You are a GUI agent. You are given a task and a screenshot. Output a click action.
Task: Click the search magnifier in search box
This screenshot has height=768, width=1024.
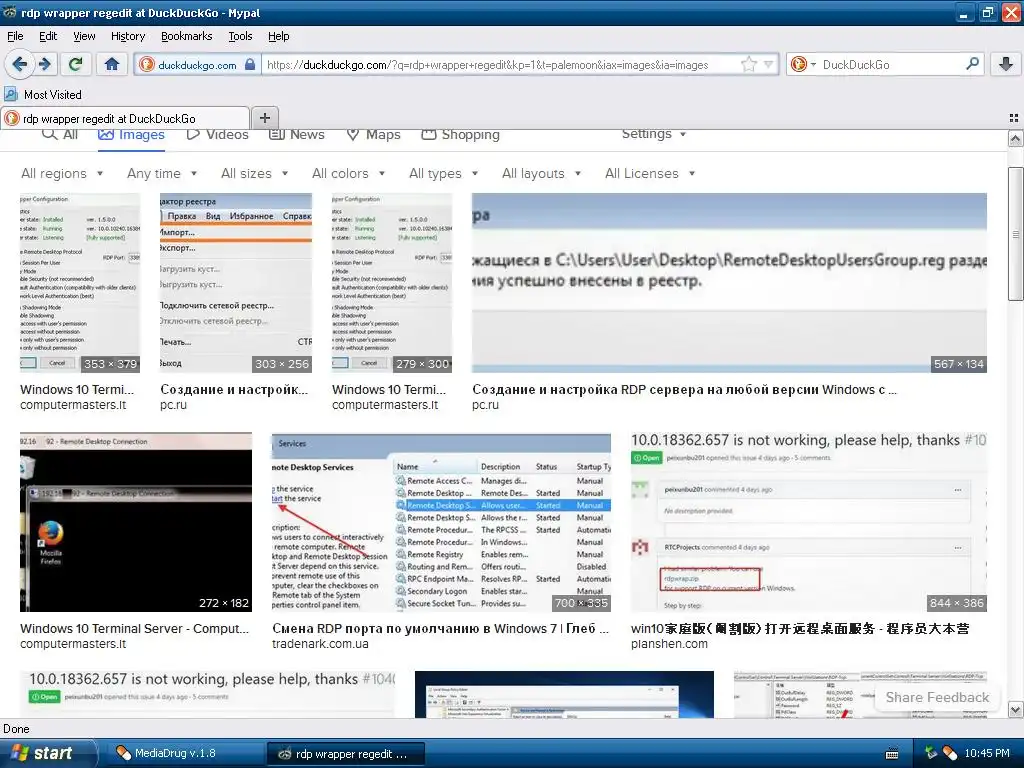click(972, 63)
